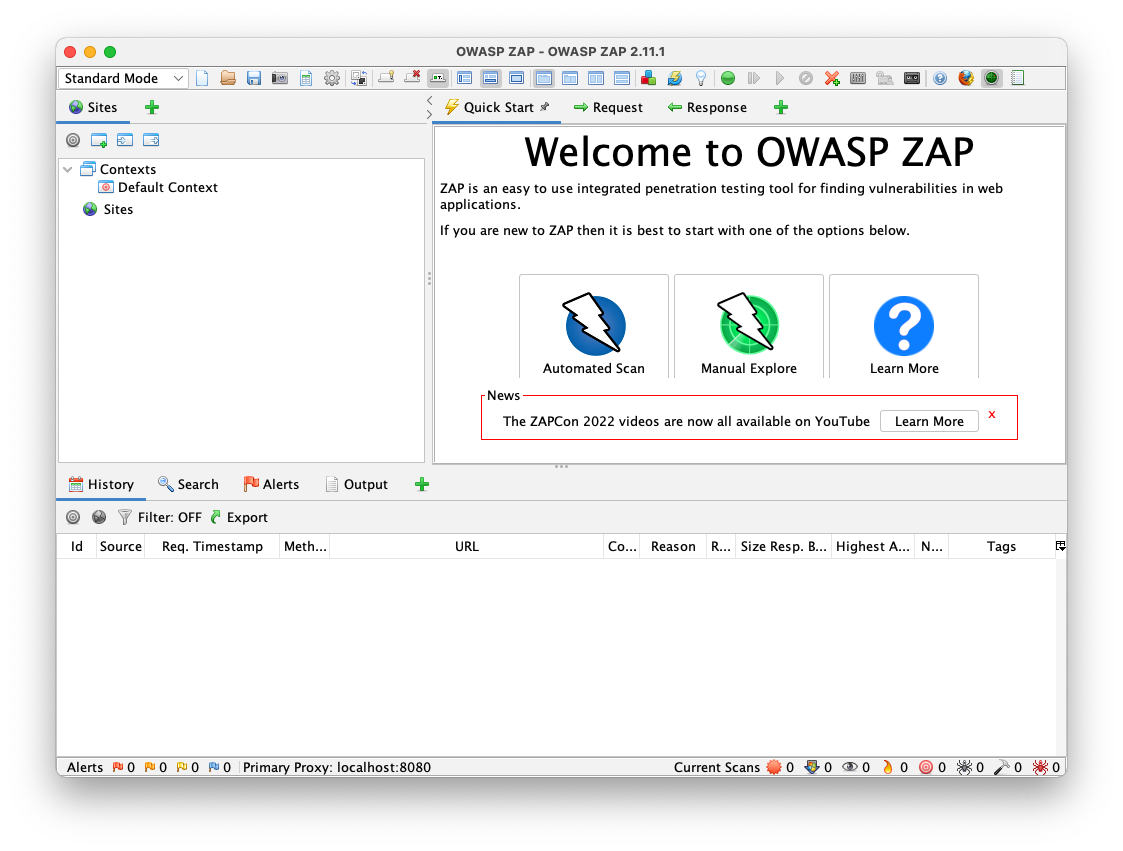Screen dimensions: 1123x851
Task: Open Options via the gear icon
Action: 332,78
